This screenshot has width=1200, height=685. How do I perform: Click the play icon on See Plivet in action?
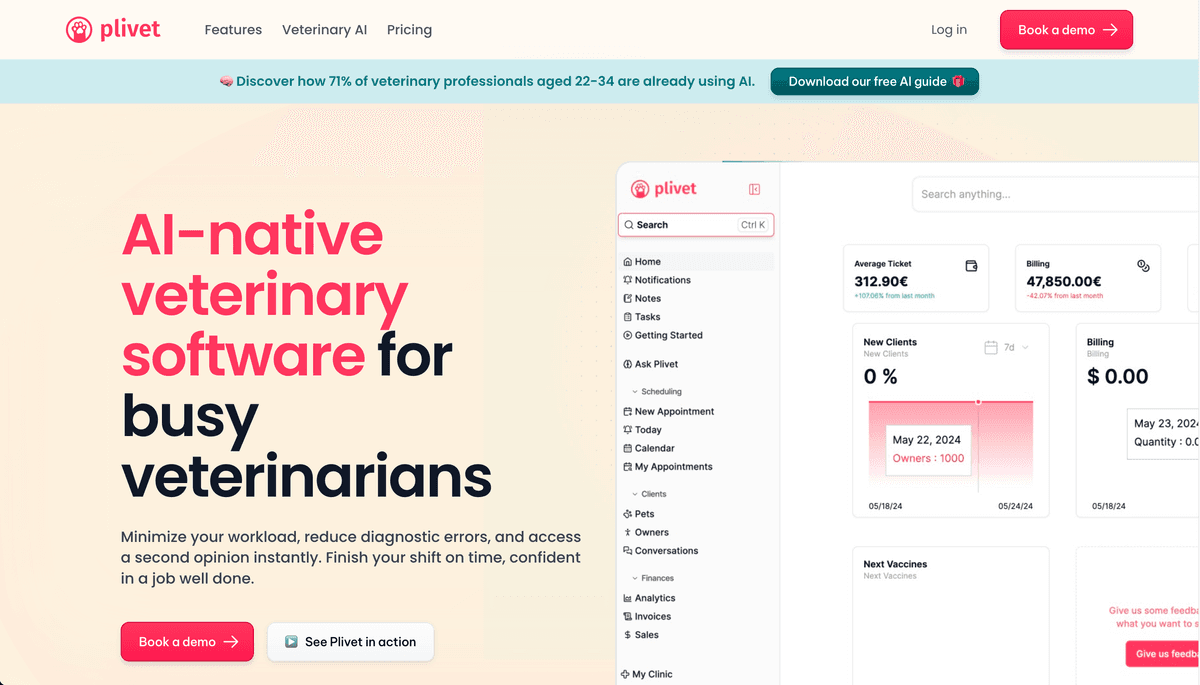click(291, 642)
